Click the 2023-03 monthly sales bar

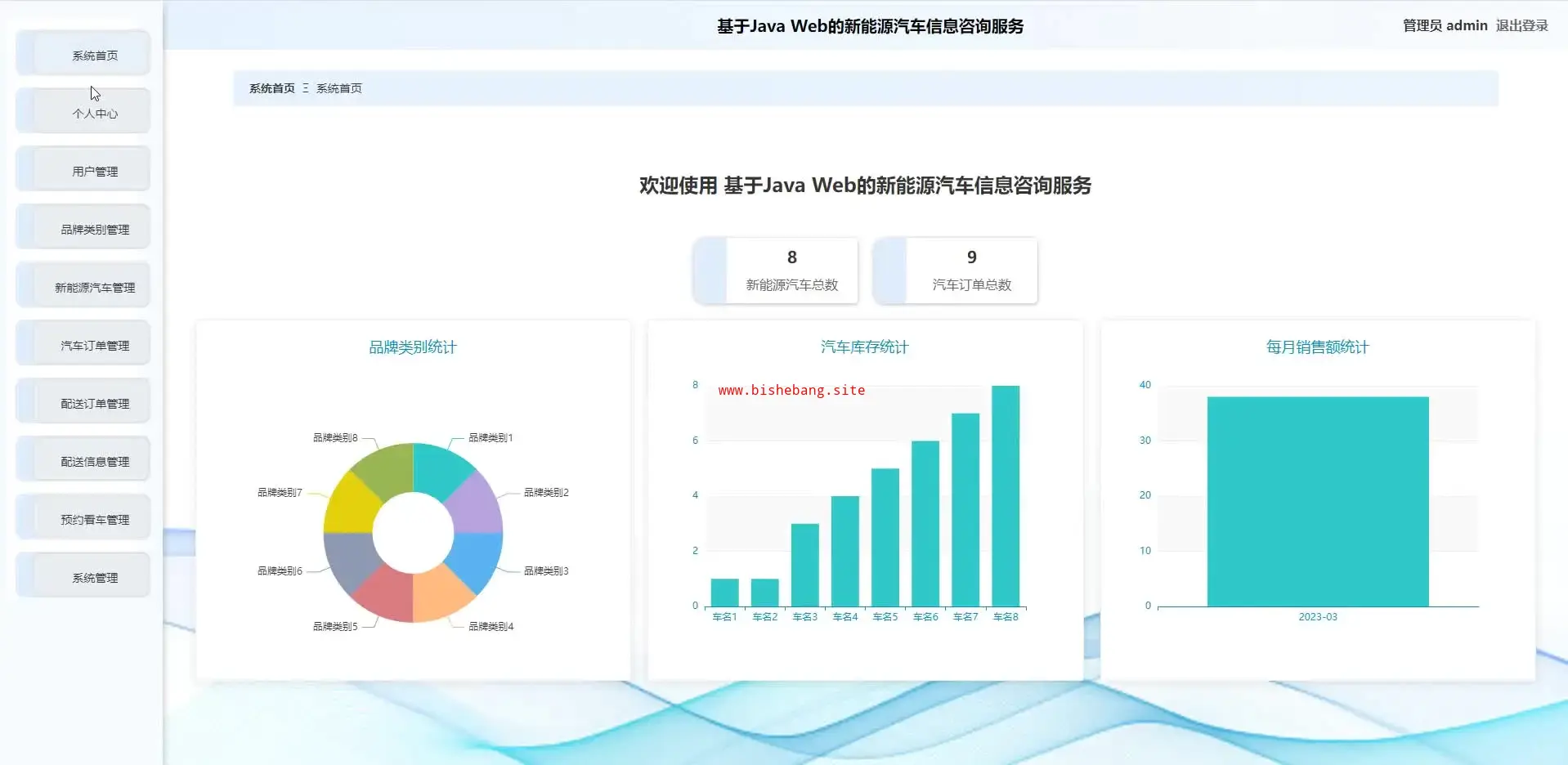pyautogui.click(x=1317, y=502)
